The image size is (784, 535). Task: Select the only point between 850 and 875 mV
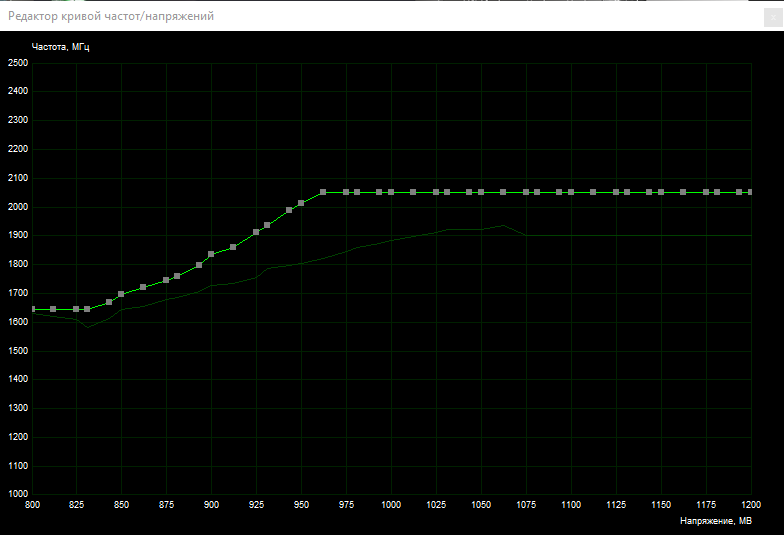pos(143,287)
